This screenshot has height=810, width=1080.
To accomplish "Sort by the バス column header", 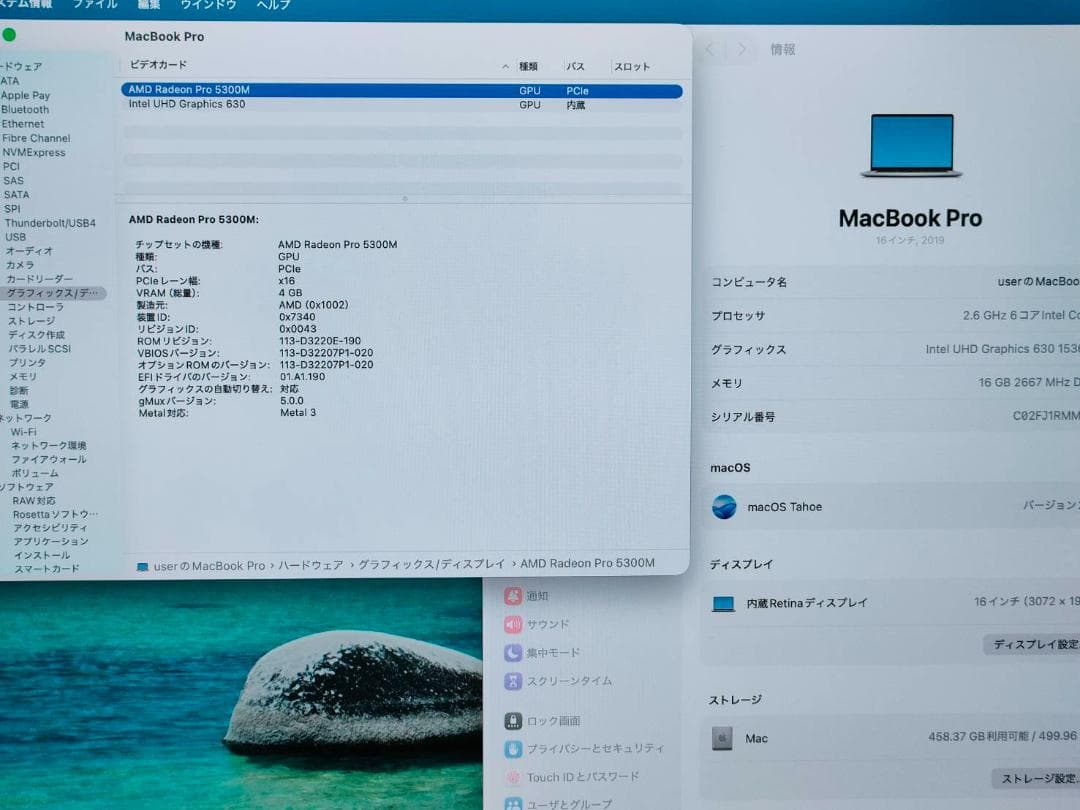I will point(576,66).
